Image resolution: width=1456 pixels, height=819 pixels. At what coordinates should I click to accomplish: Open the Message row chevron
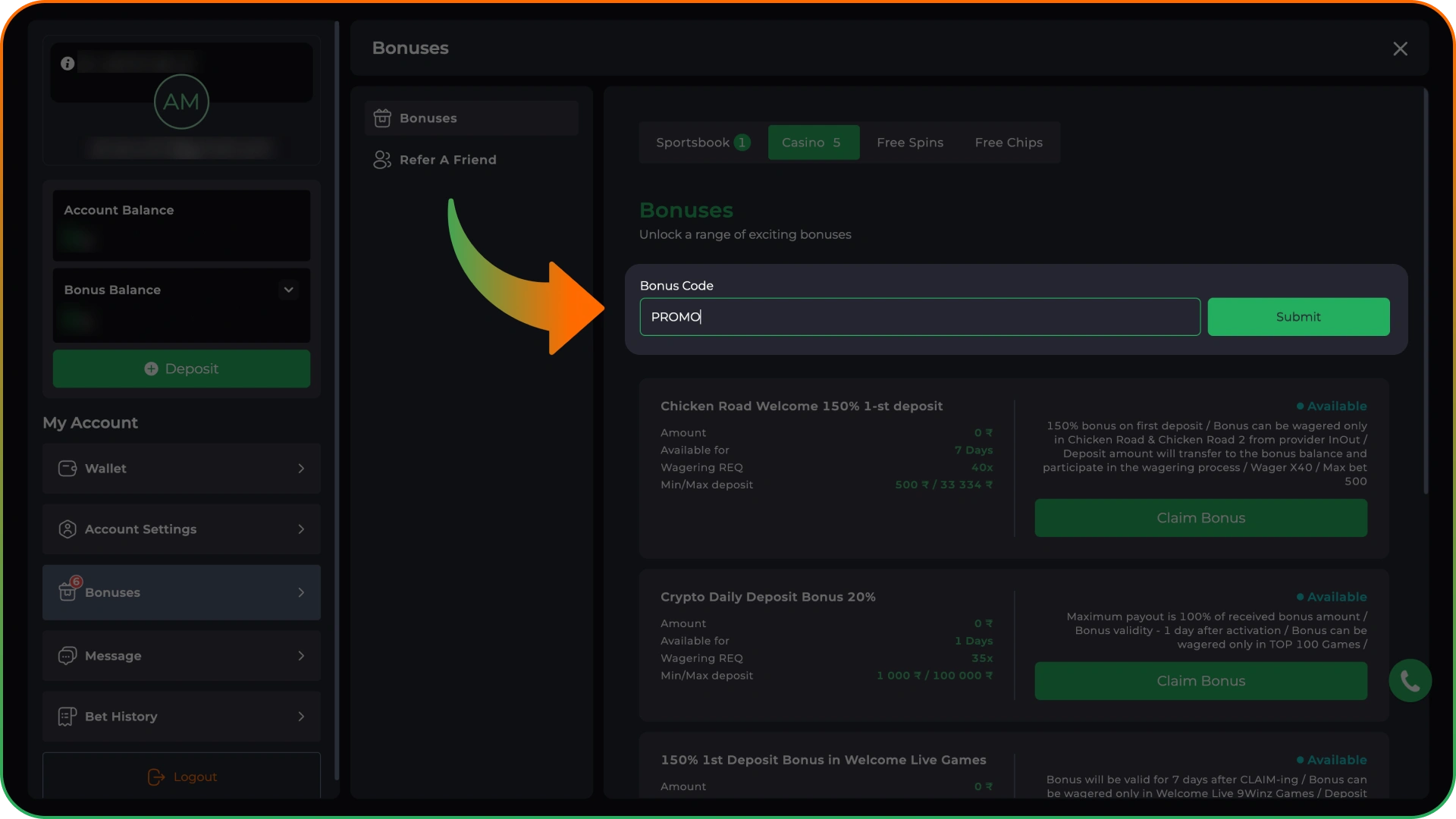pos(301,656)
